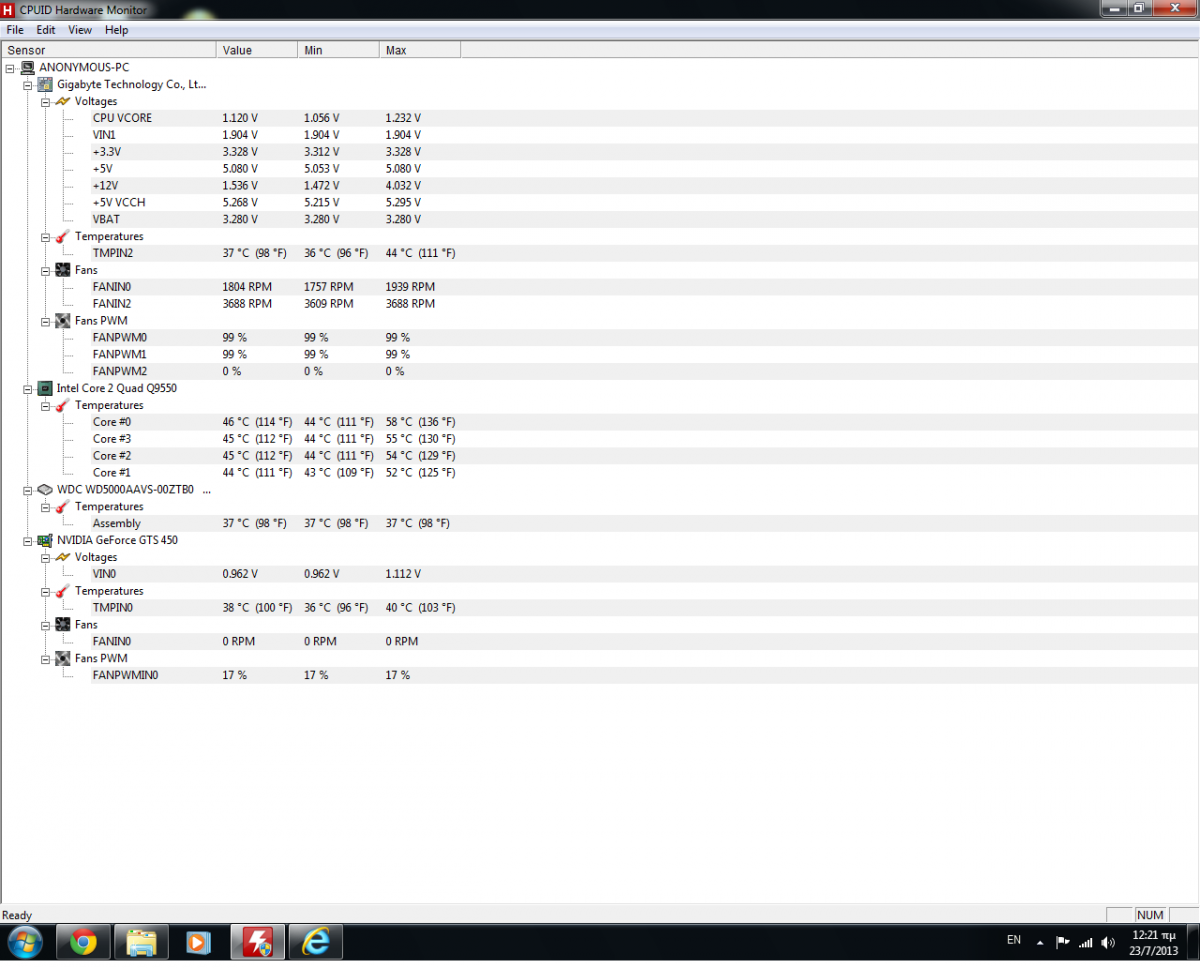Open Windows Media Player from the taskbar
The width and height of the screenshot is (1200, 968).
point(199,942)
